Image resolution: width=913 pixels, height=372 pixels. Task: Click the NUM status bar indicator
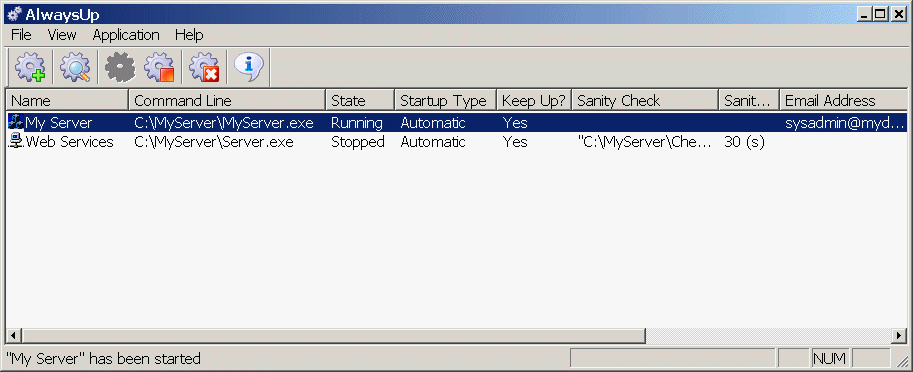829,358
